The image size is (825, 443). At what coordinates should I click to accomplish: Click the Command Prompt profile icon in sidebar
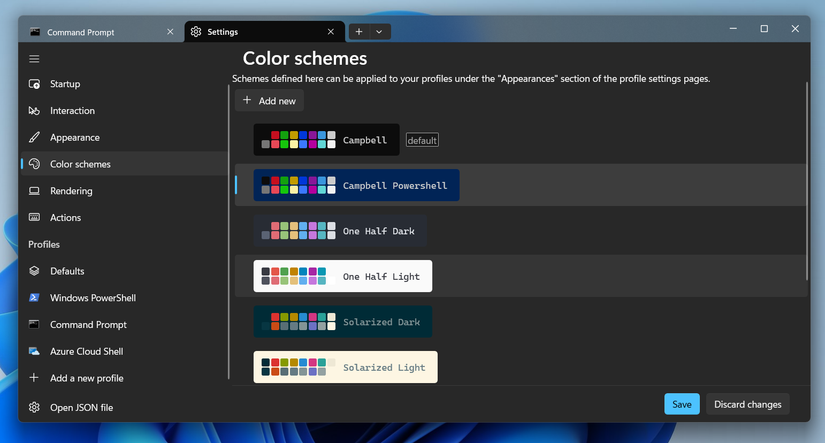[34, 325]
